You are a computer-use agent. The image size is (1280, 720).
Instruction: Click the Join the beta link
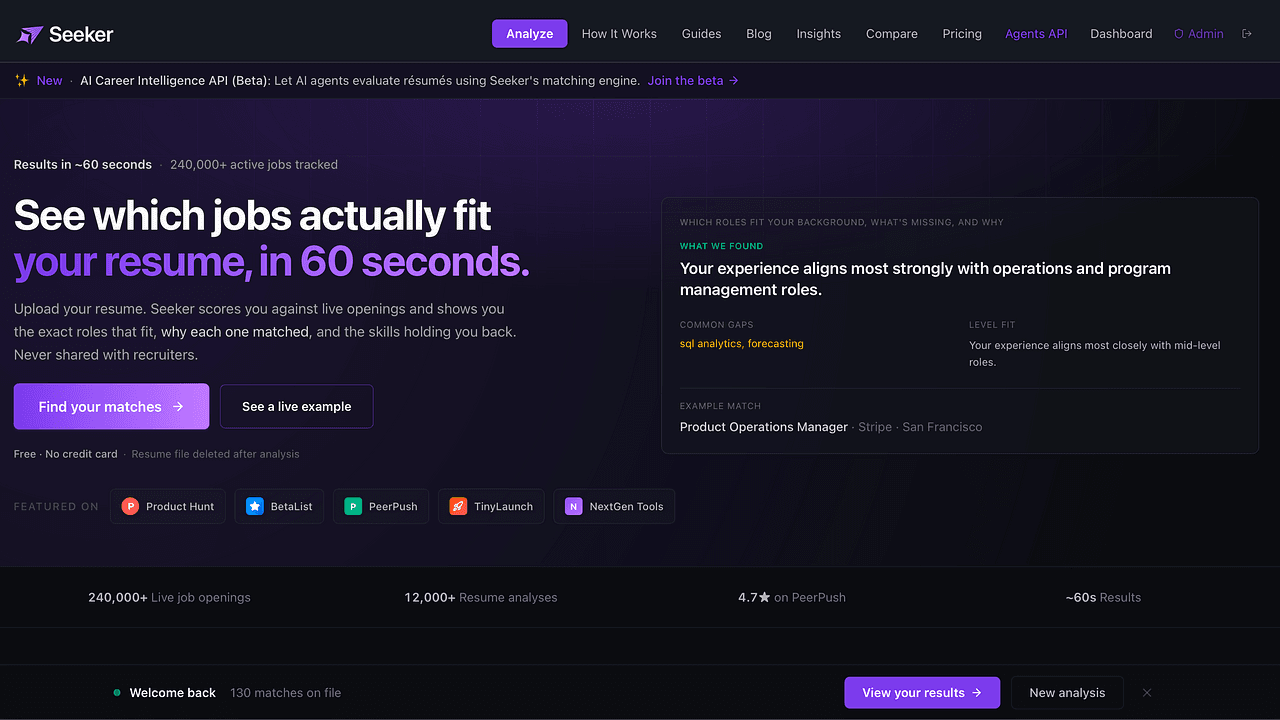pyautogui.click(x=693, y=81)
